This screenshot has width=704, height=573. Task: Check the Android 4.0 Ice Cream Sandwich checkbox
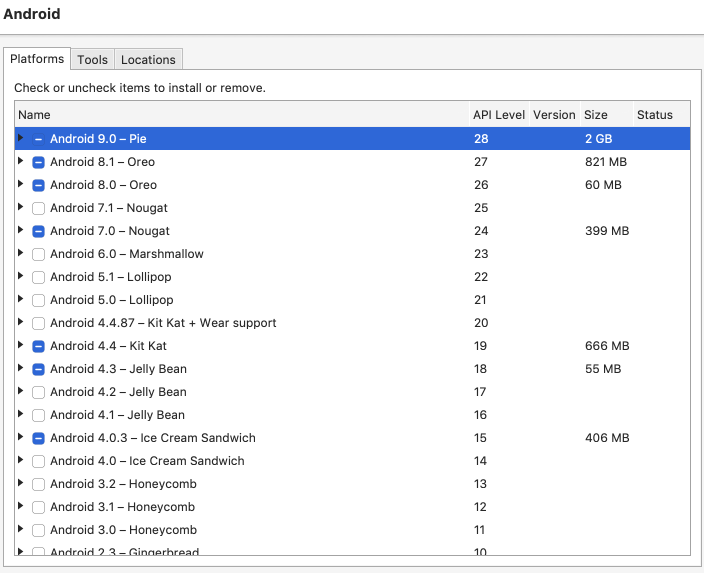pos(39,461)
